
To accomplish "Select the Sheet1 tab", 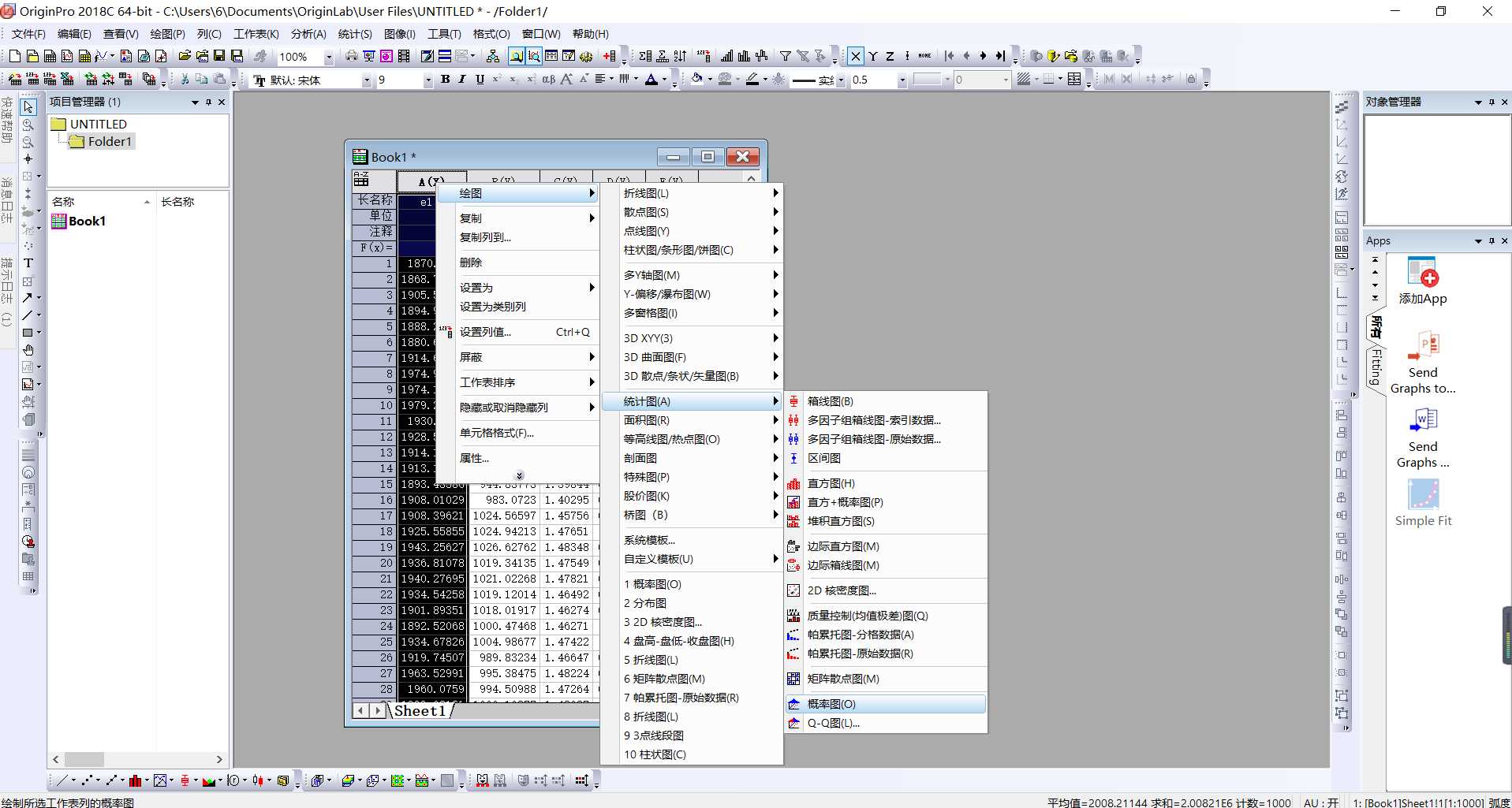I will (420, 710).
